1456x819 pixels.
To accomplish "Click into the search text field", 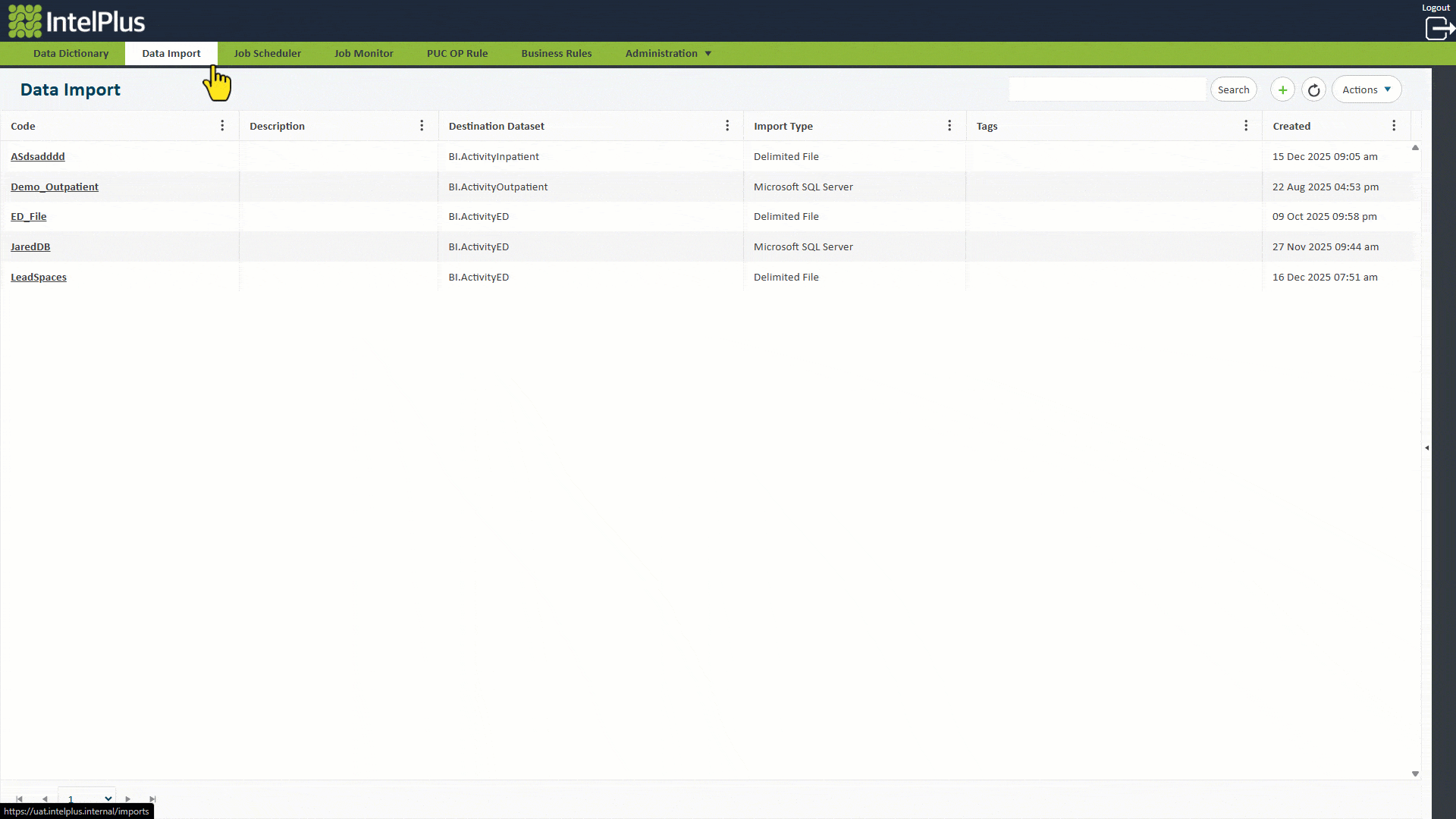I will 1107,89.
